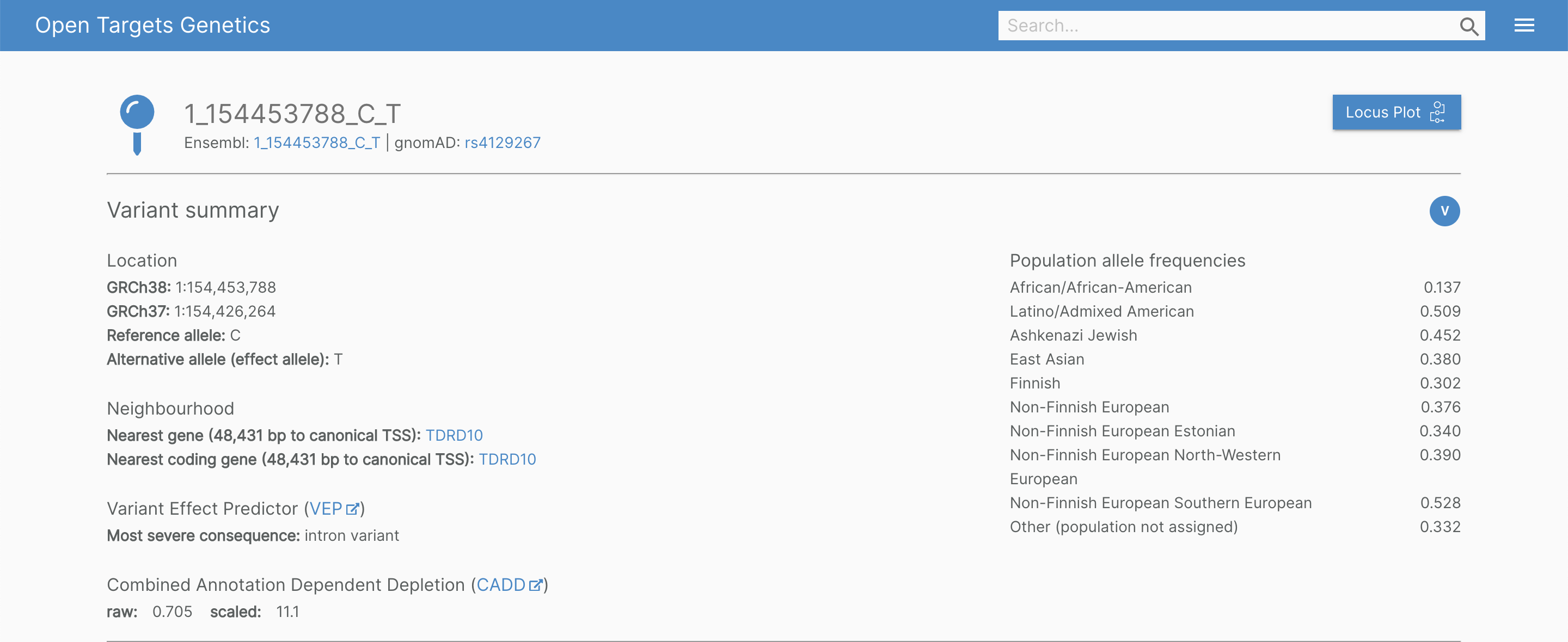Open the TDRD10 nearest gene link
This screenshot has height=642, width=1568.
[x=454, y=435]
